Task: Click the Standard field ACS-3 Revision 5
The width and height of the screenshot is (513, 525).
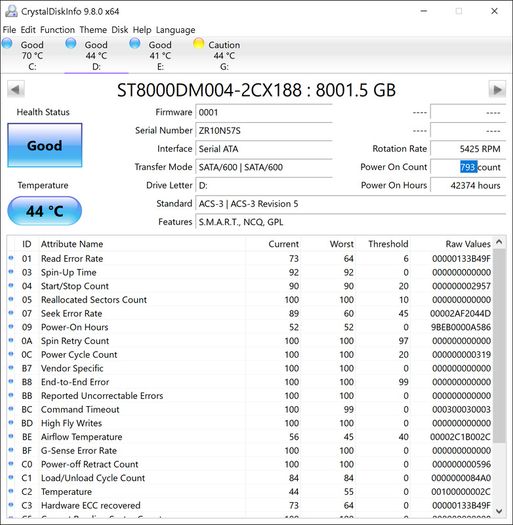Action: click(350, 204)
